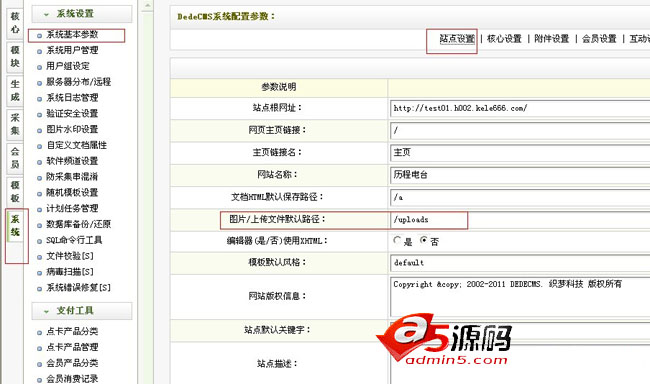650x384 pixels.
Task: Switch to 系统 vertical tab
Action: 15,226
